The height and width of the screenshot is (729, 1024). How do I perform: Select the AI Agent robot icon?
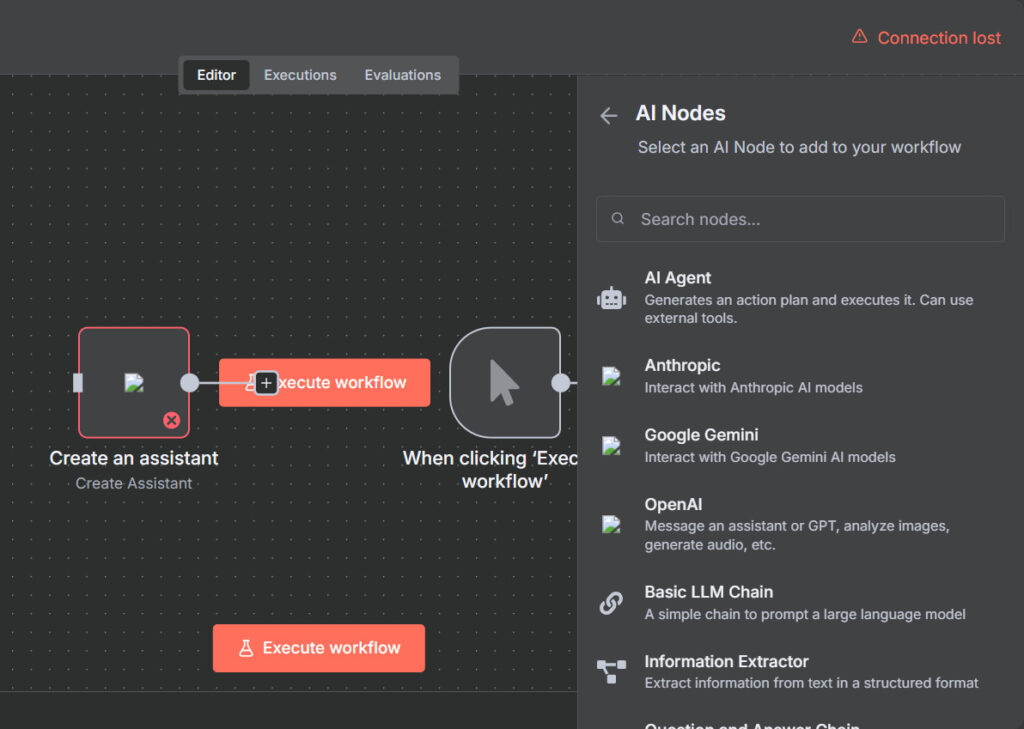click(x=611, y=299)
